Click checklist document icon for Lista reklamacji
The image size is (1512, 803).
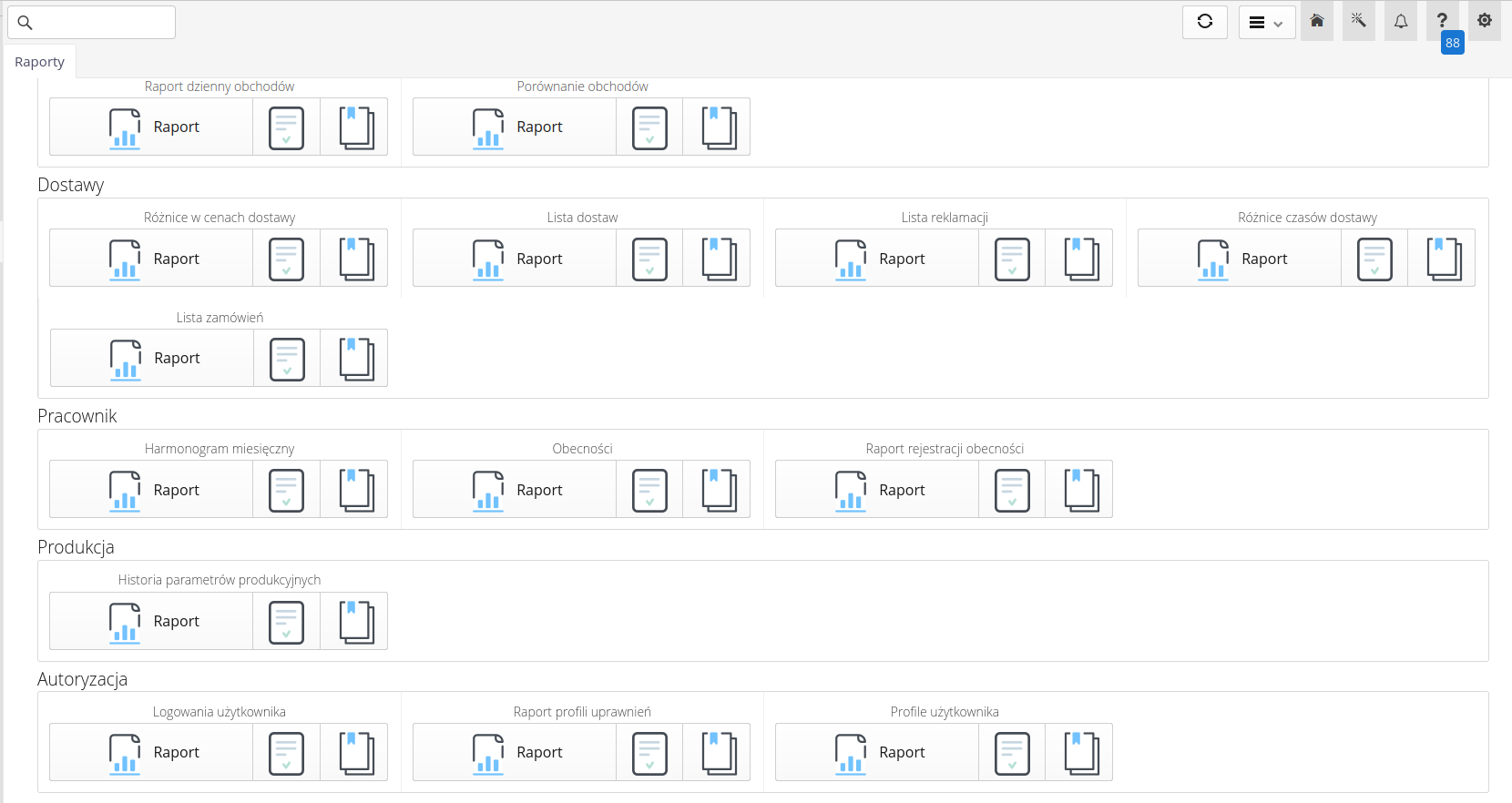(x=1012, y=259)
